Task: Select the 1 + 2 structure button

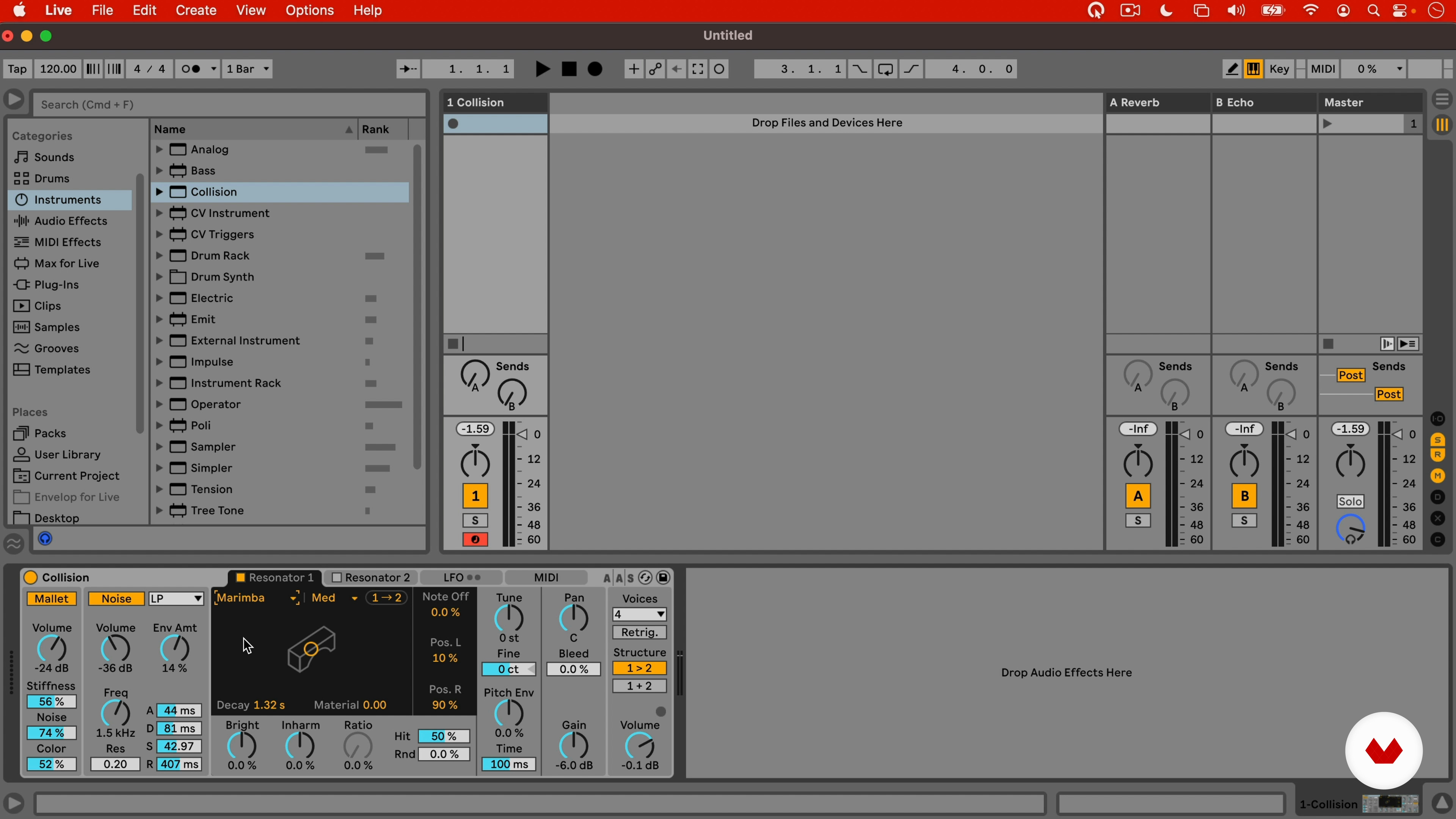Action: 639,686
